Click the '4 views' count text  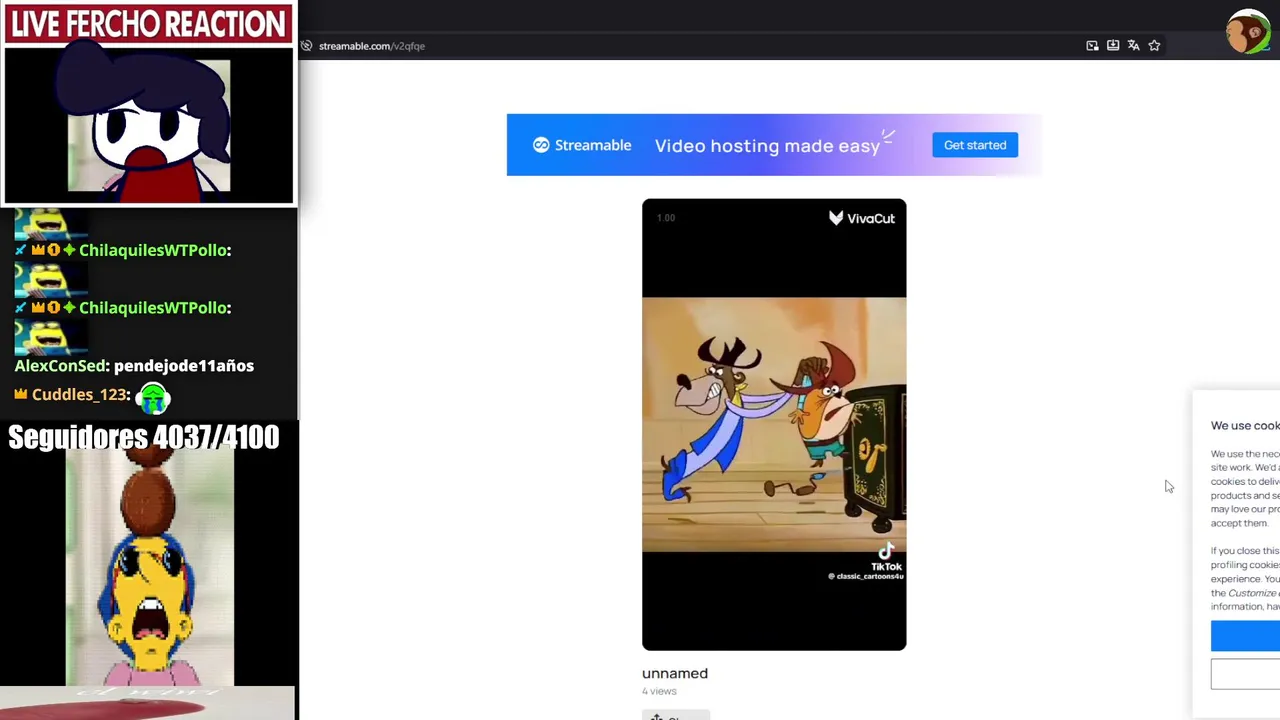point(659,691)
